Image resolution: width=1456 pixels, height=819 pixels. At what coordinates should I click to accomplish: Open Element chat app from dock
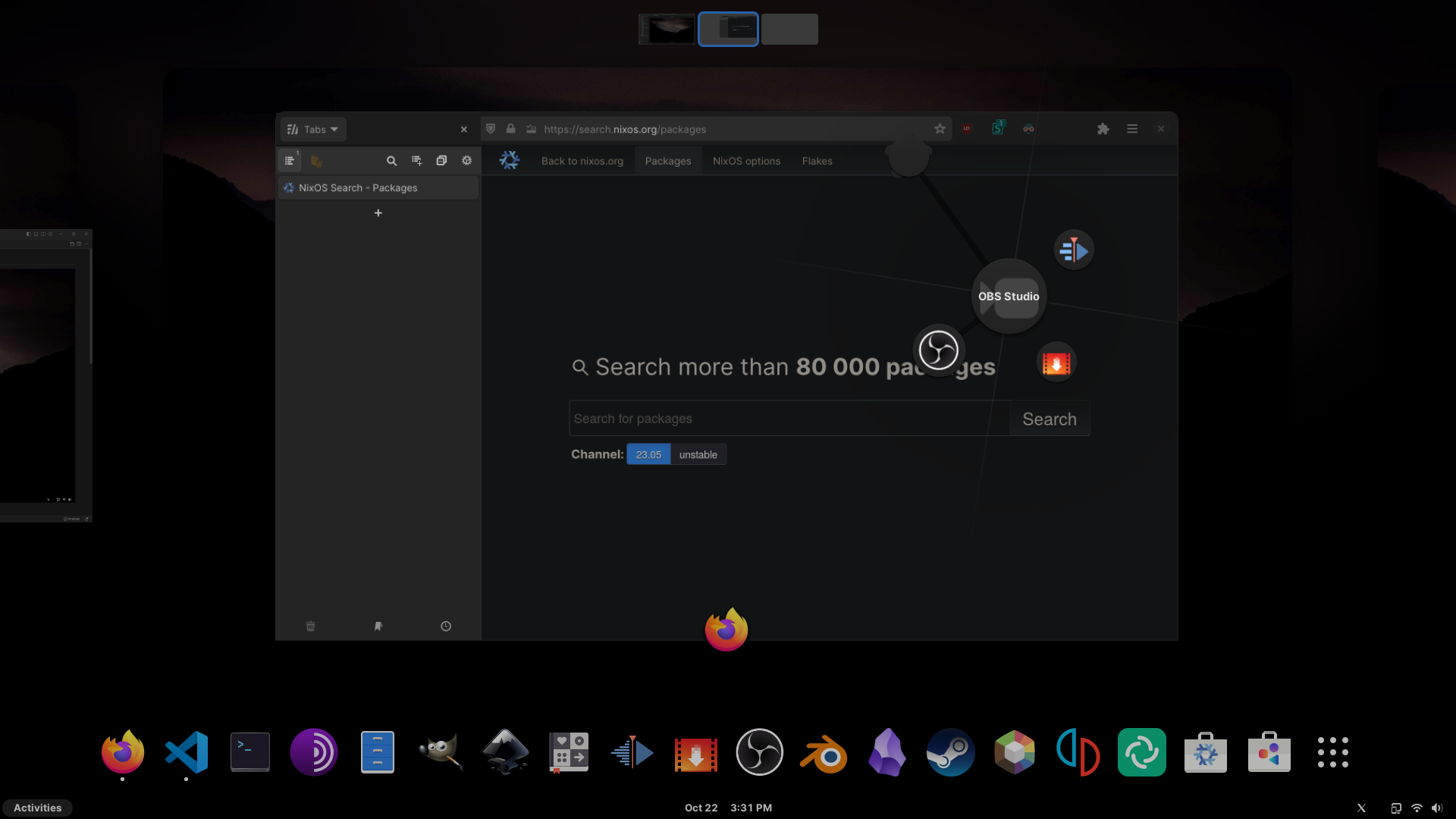click(x=1142, y=752)
